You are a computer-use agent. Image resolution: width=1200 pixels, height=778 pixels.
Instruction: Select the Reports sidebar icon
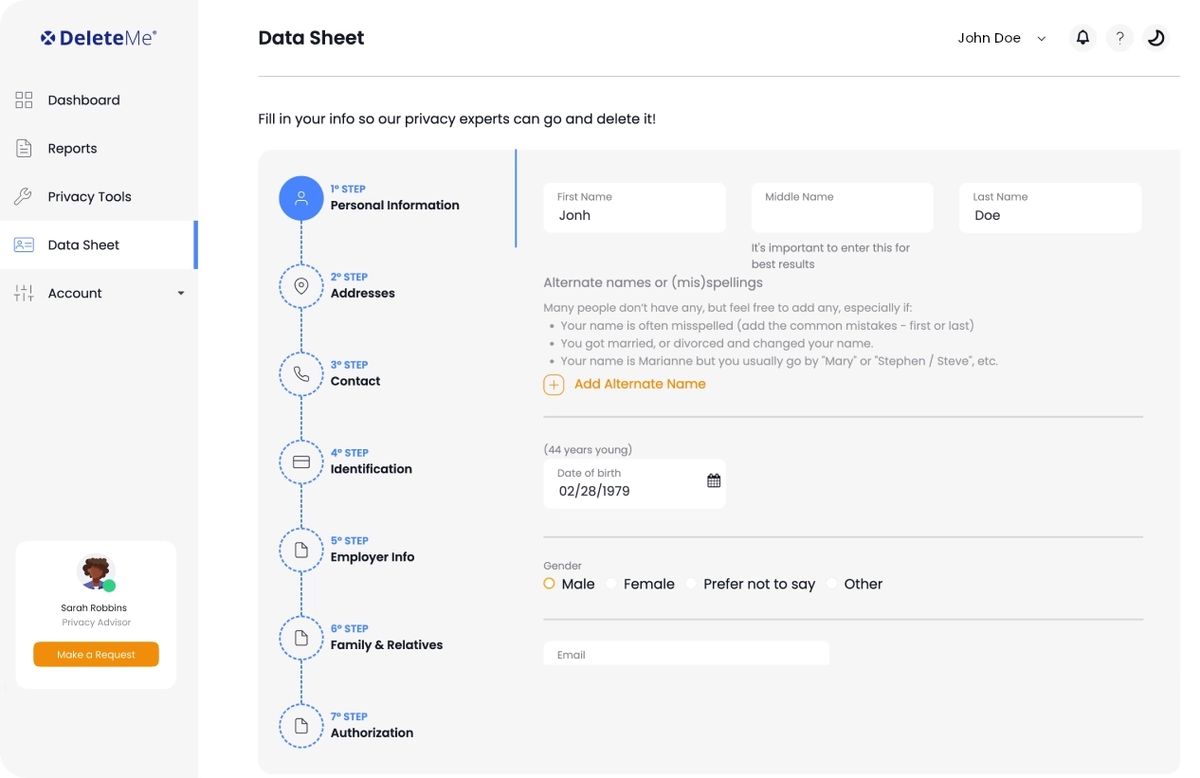point(24,147)
